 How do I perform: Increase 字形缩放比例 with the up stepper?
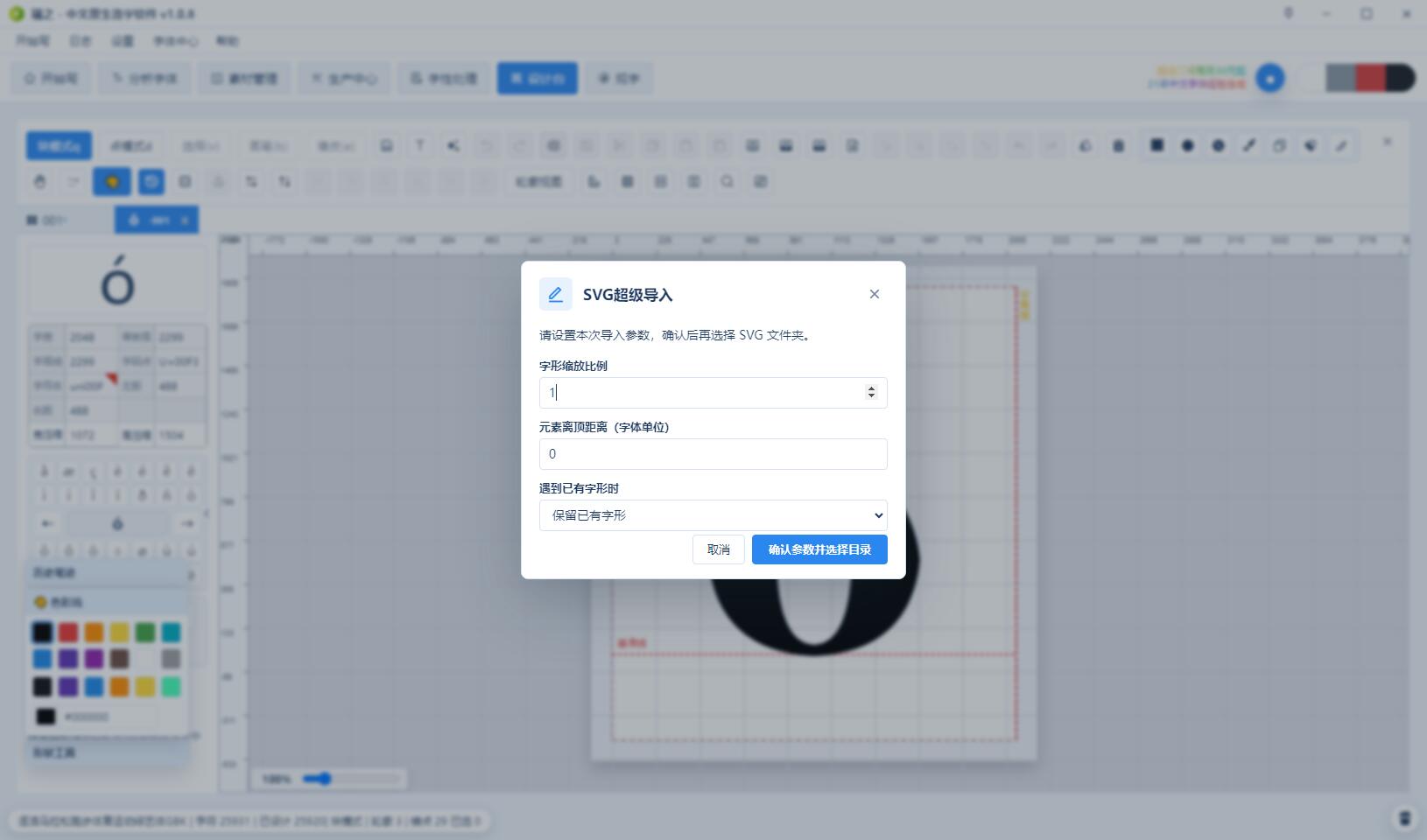[x=871, y=388]
